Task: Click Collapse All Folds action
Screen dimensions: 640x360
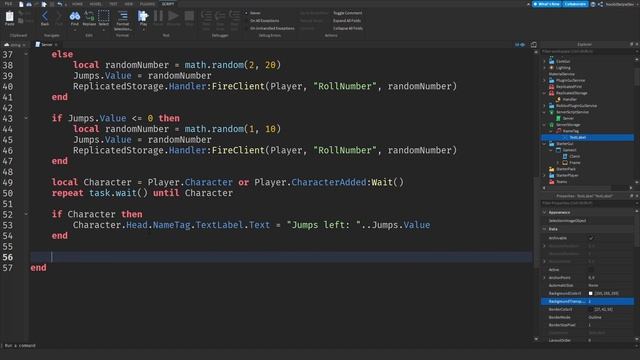Action: 348,28
